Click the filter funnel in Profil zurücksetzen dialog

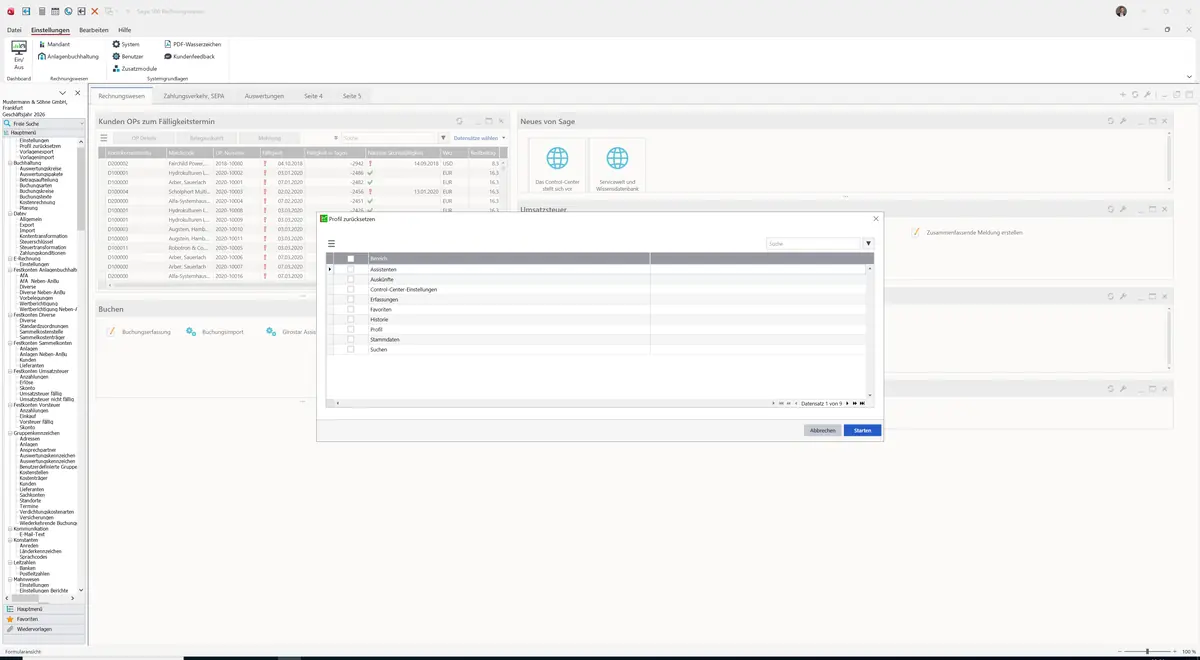pos(868,243)
